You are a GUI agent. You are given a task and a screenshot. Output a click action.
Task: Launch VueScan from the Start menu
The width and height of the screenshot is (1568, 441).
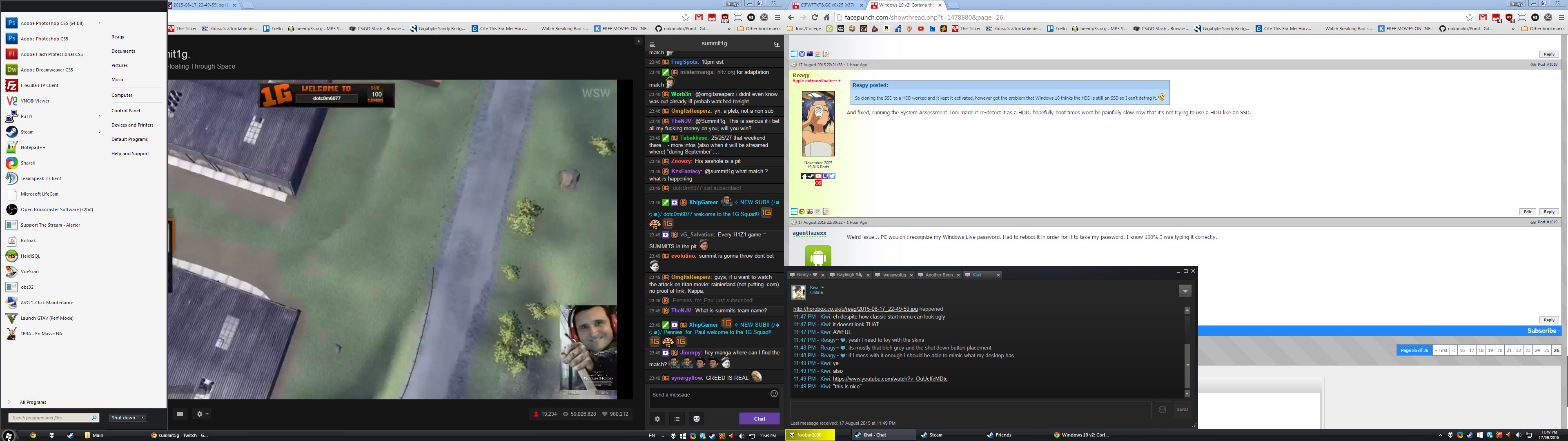(x=30, y=272)
